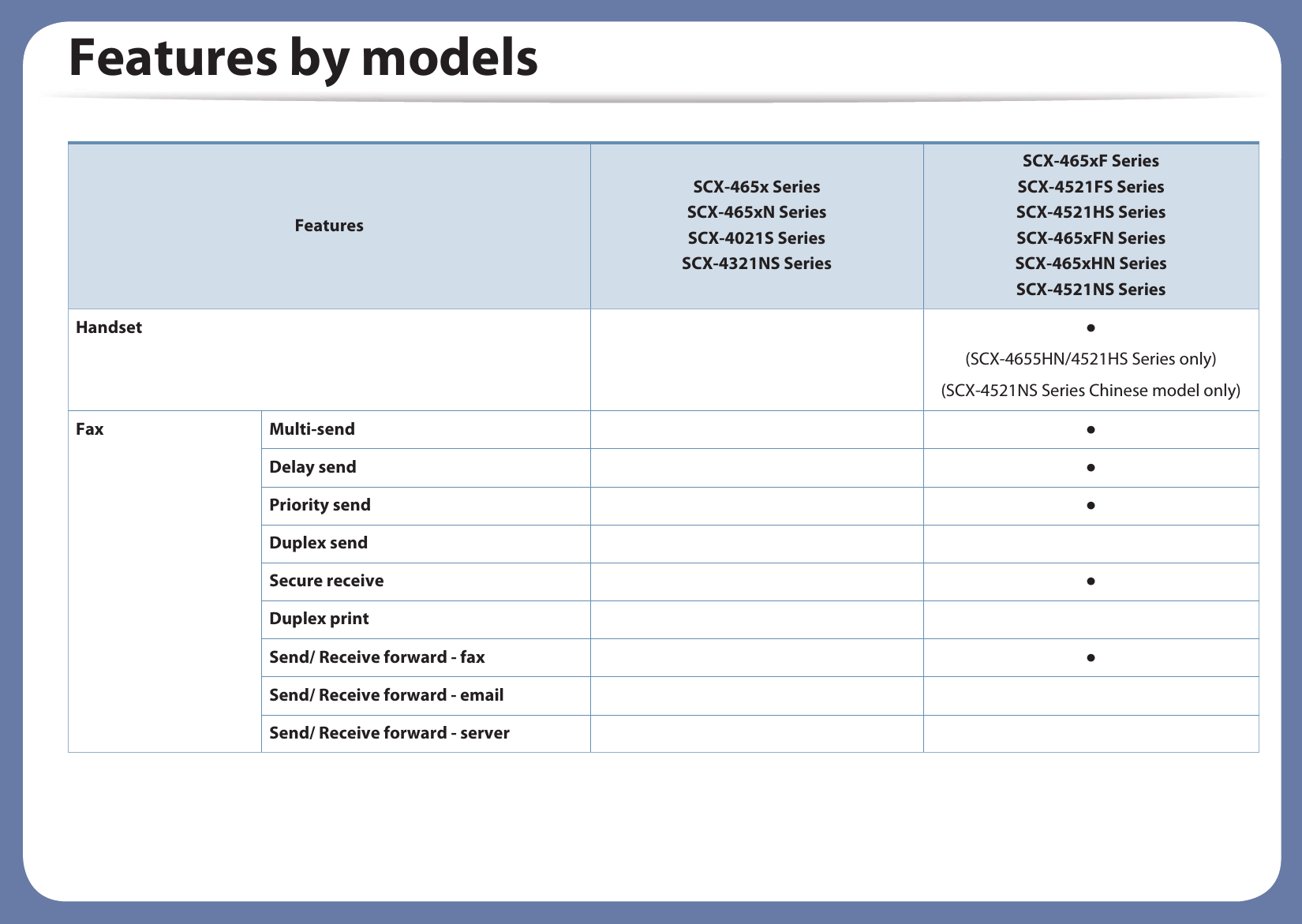Click the bullet mark in the Secure receive row
1302x924 pixels.
[x=1090, y=582]
